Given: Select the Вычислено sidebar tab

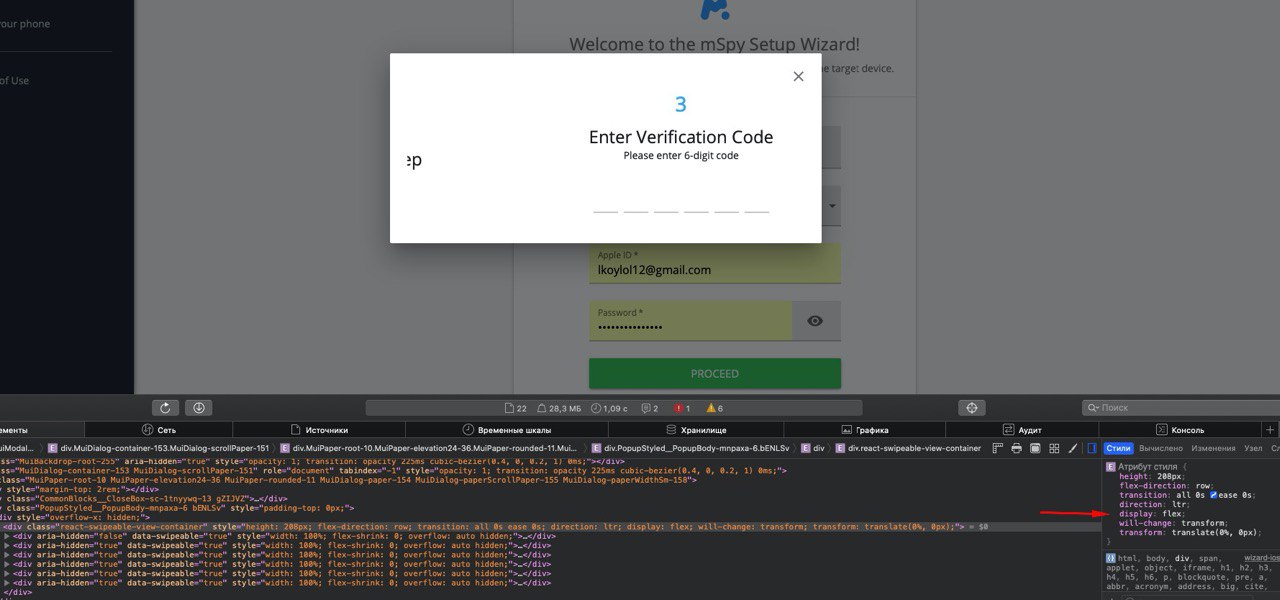Looking at the screenshot, I should [x=1160, y=448].
